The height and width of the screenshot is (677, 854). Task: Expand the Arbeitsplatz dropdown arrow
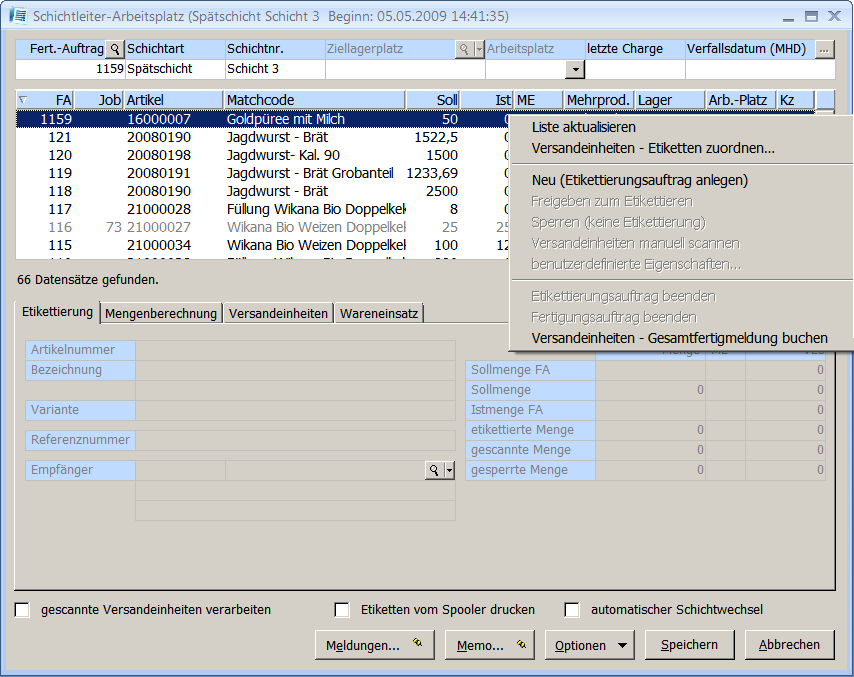point(575,69)
